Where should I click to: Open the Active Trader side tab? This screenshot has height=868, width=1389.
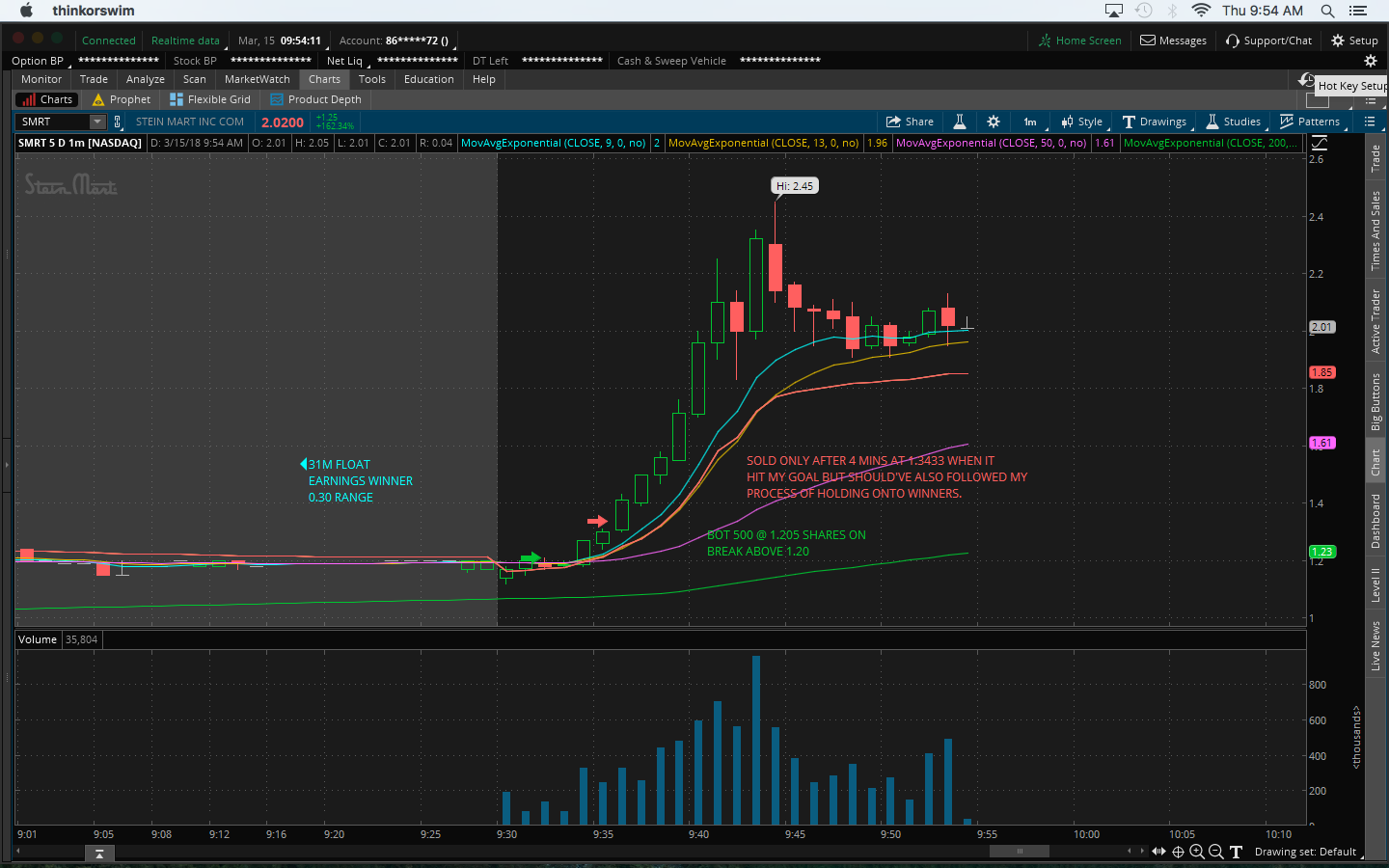(x=1376, y=322)
